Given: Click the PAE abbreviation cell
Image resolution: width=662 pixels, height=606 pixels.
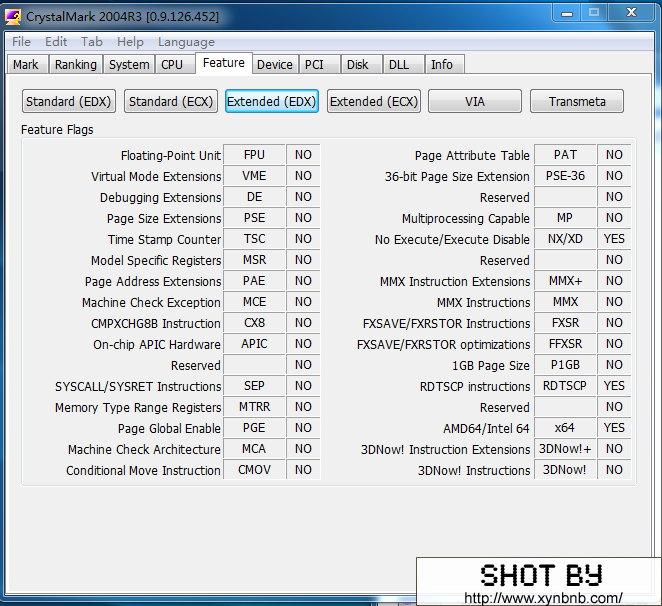Looking at the screenshot, I should (254, 281).
